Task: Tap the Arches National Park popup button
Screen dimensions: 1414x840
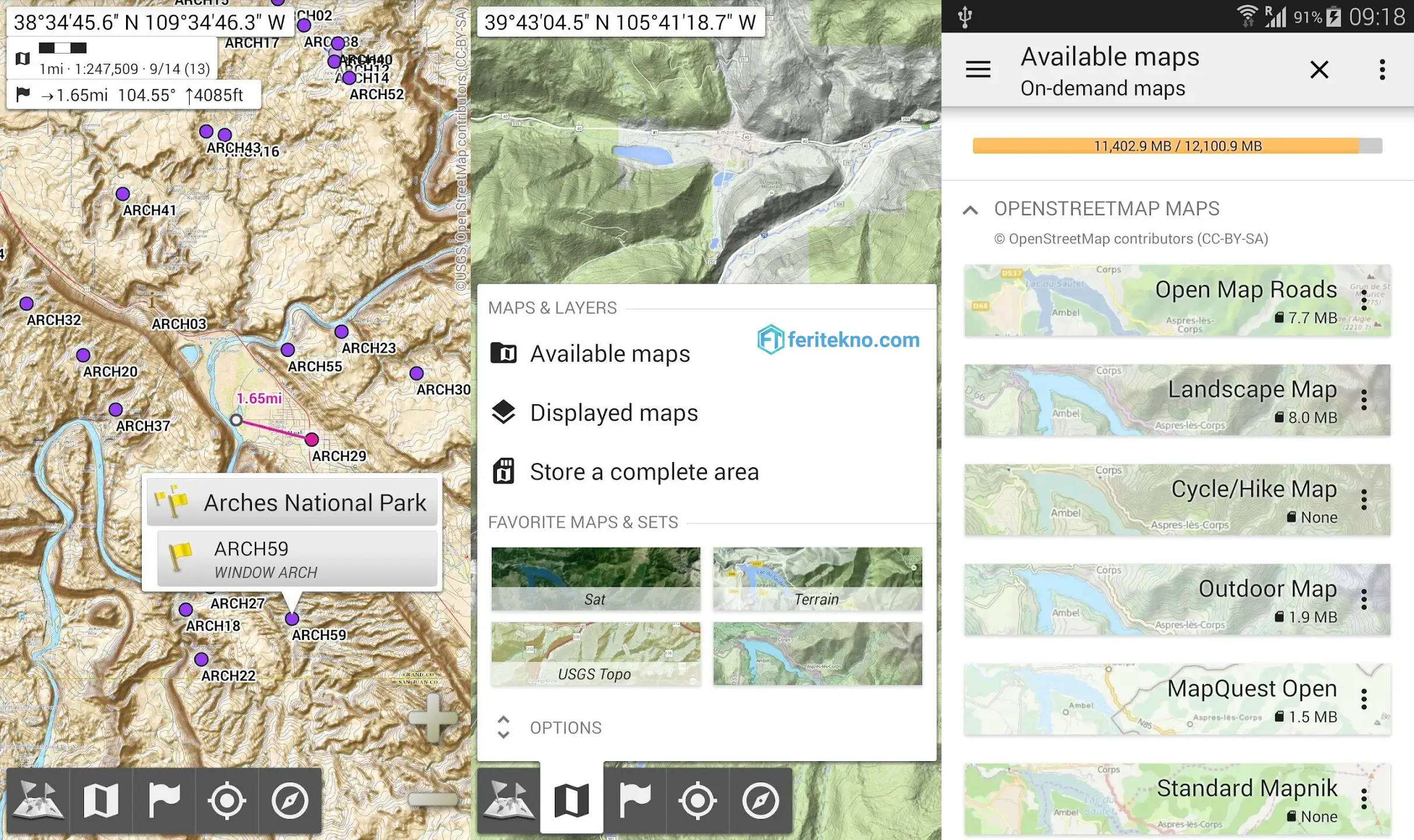Action: pos(292,502)
